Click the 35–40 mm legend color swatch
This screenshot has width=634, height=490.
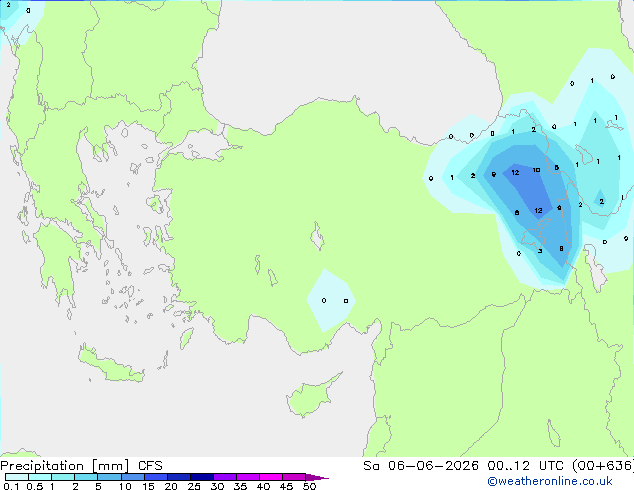[247, 477]
